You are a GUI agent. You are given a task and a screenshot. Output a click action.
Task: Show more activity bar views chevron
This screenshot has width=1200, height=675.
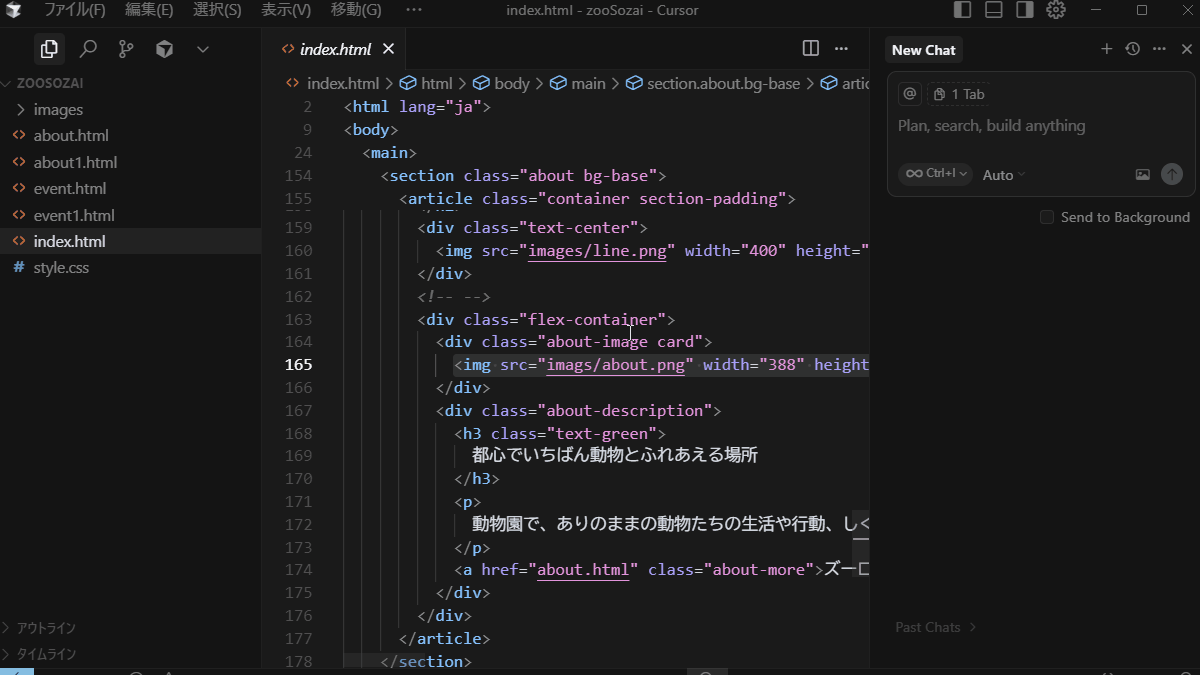(x=203, y=49)
